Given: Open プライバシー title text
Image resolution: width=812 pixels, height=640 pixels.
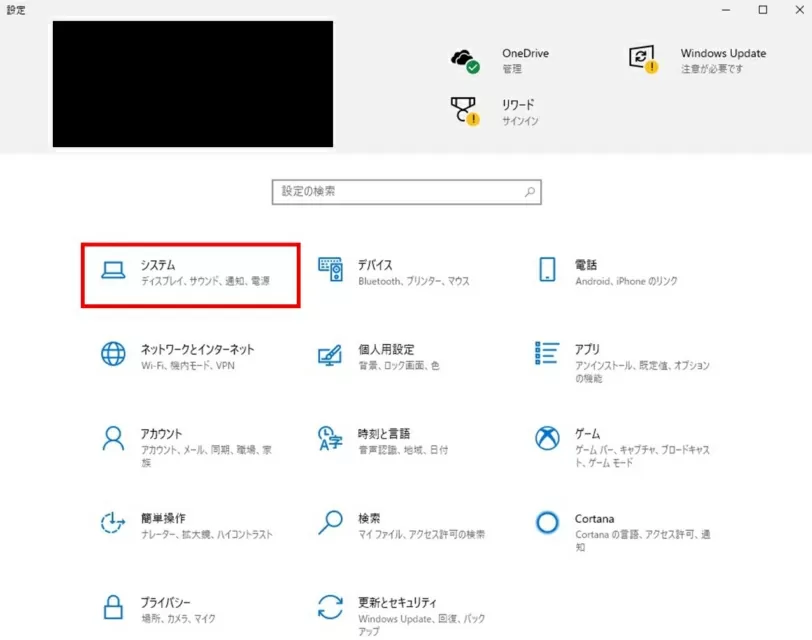Looking at the screenshot, I should coord(166,603).
